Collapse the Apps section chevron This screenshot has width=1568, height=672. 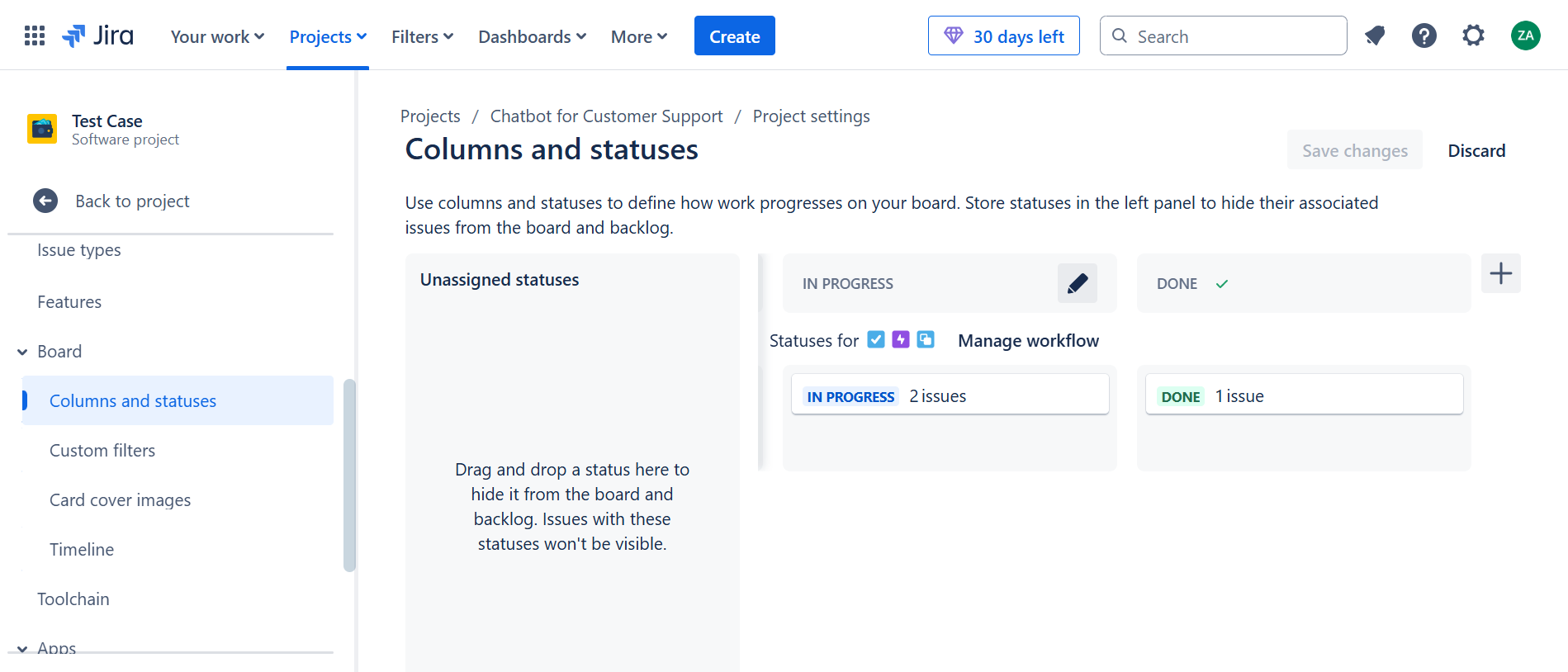tap(22, 649)
